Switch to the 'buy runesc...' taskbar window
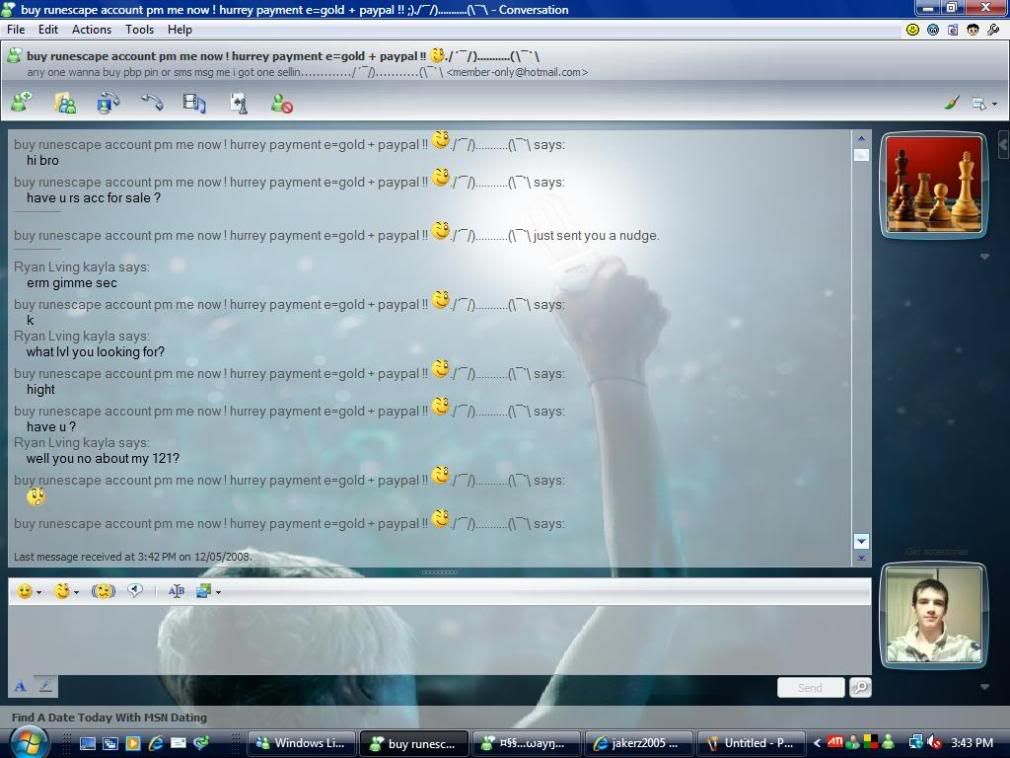Viewport: 1010px width, 758px height. tap(413, 744)
